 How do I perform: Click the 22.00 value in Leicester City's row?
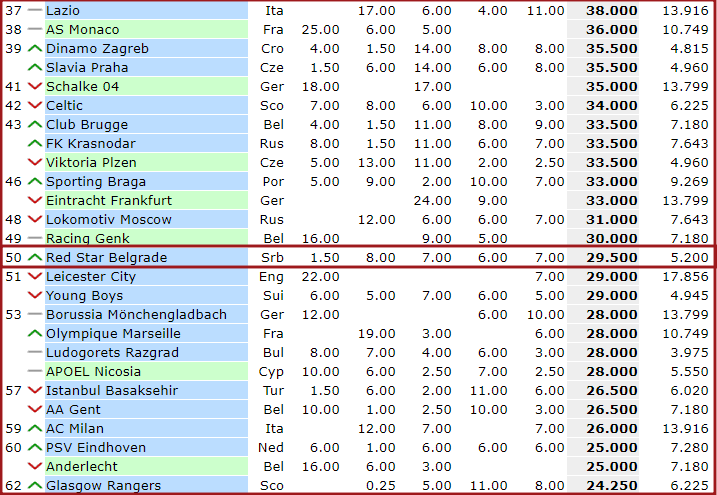pyautogui.click(x=321, y=277)
